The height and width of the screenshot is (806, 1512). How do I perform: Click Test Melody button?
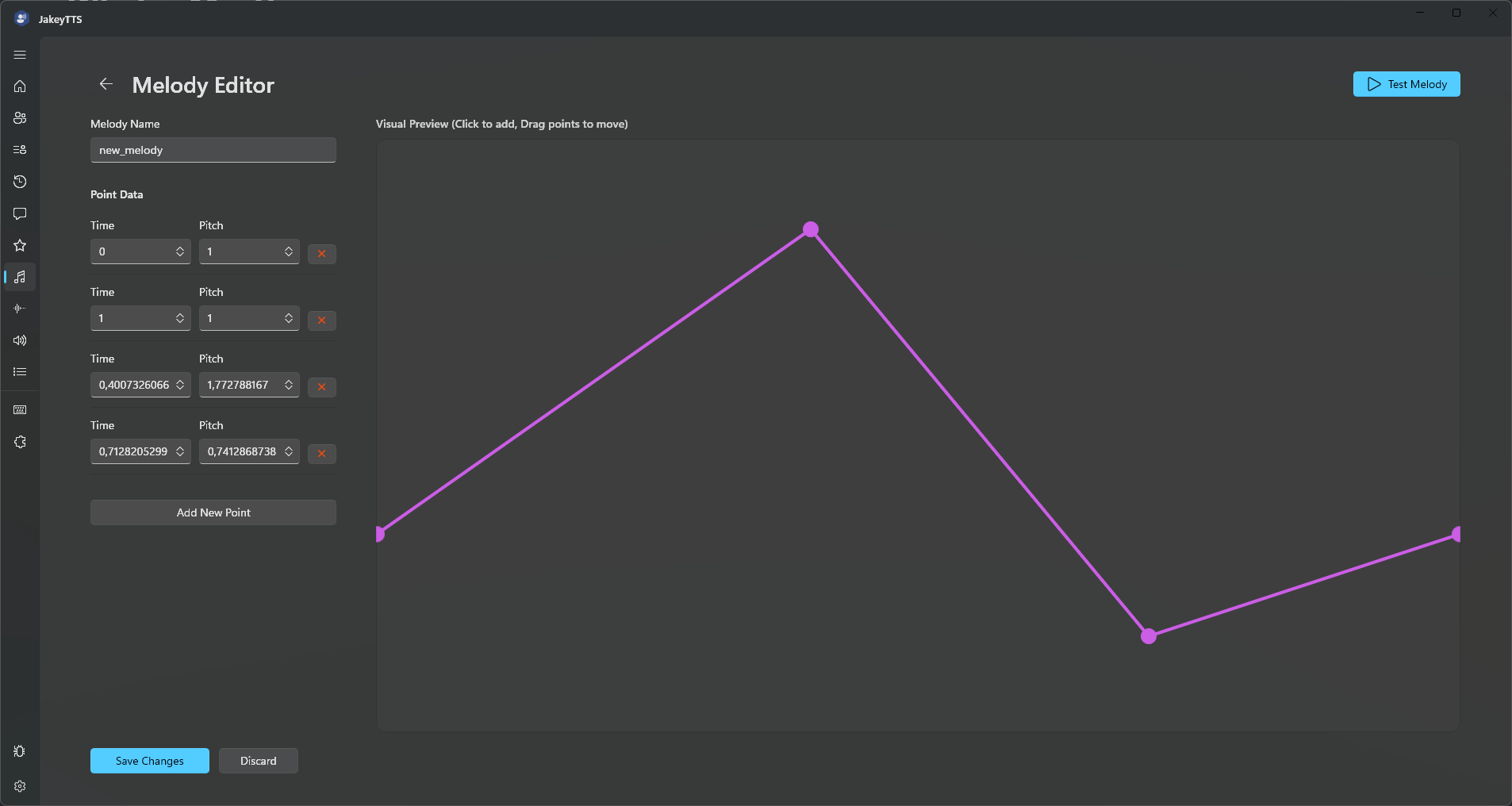coord(1406,84)
